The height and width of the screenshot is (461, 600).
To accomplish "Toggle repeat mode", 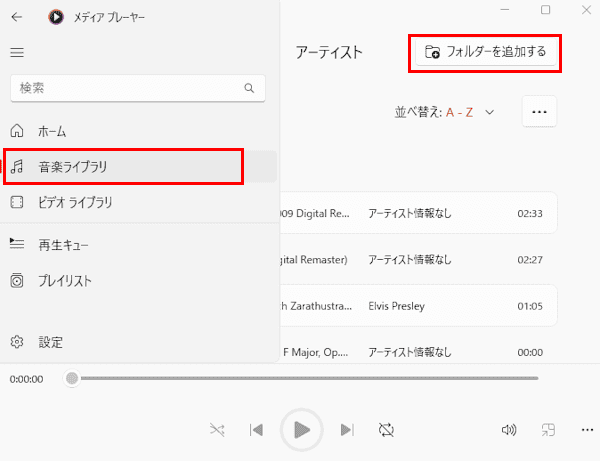I will [x=386, y=430].
